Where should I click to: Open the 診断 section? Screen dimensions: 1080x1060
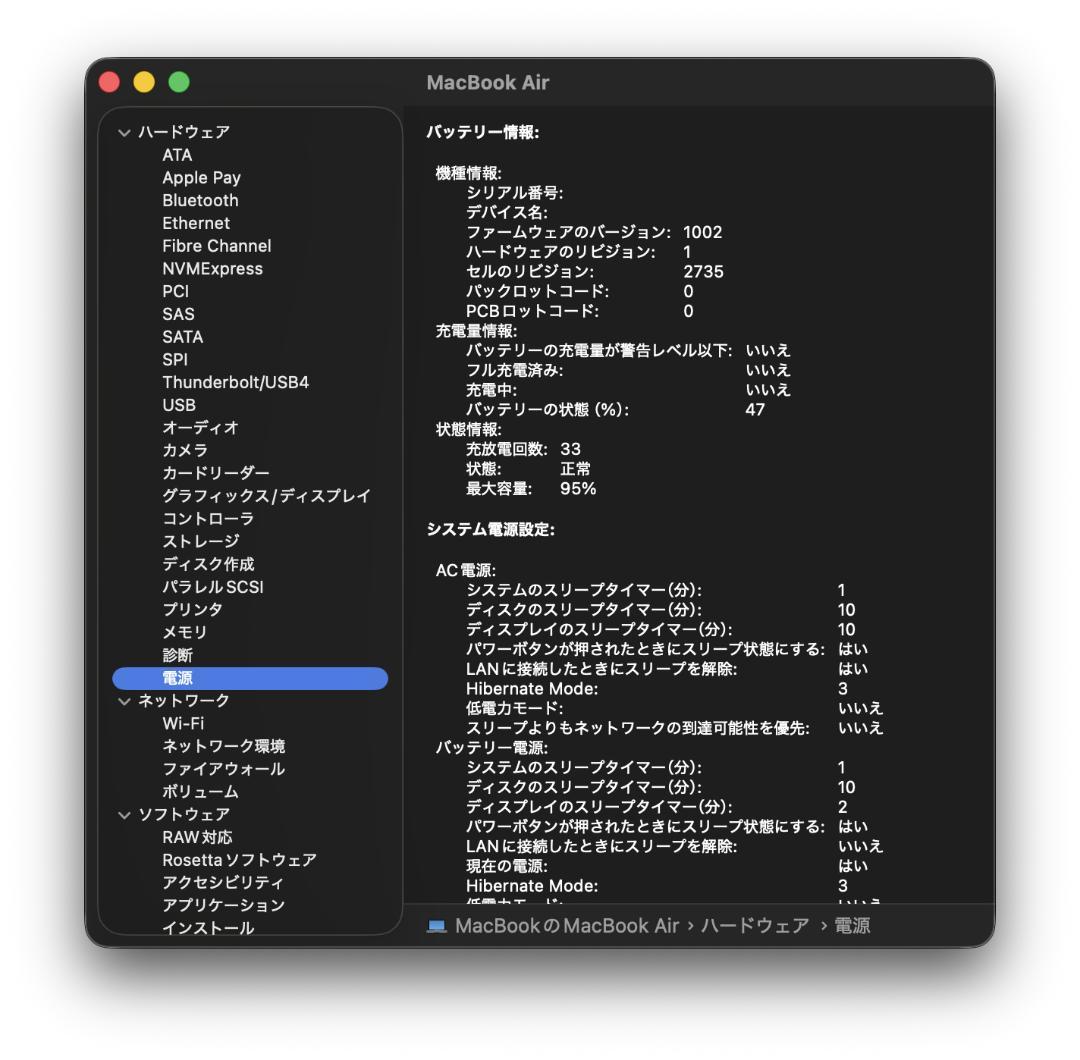point(180,655)
